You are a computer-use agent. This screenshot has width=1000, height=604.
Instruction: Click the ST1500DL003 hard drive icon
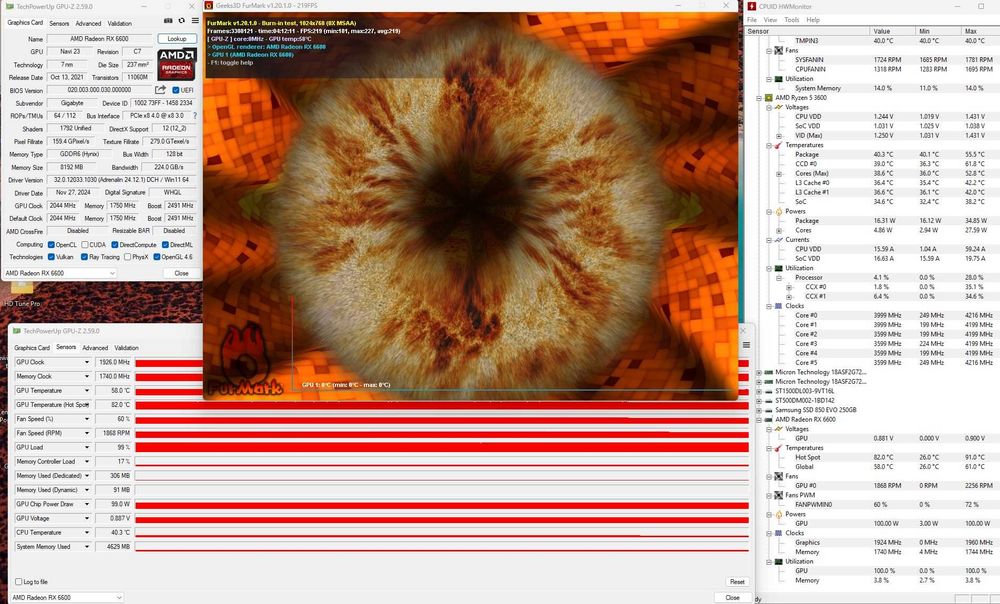(x=768, y=391)
